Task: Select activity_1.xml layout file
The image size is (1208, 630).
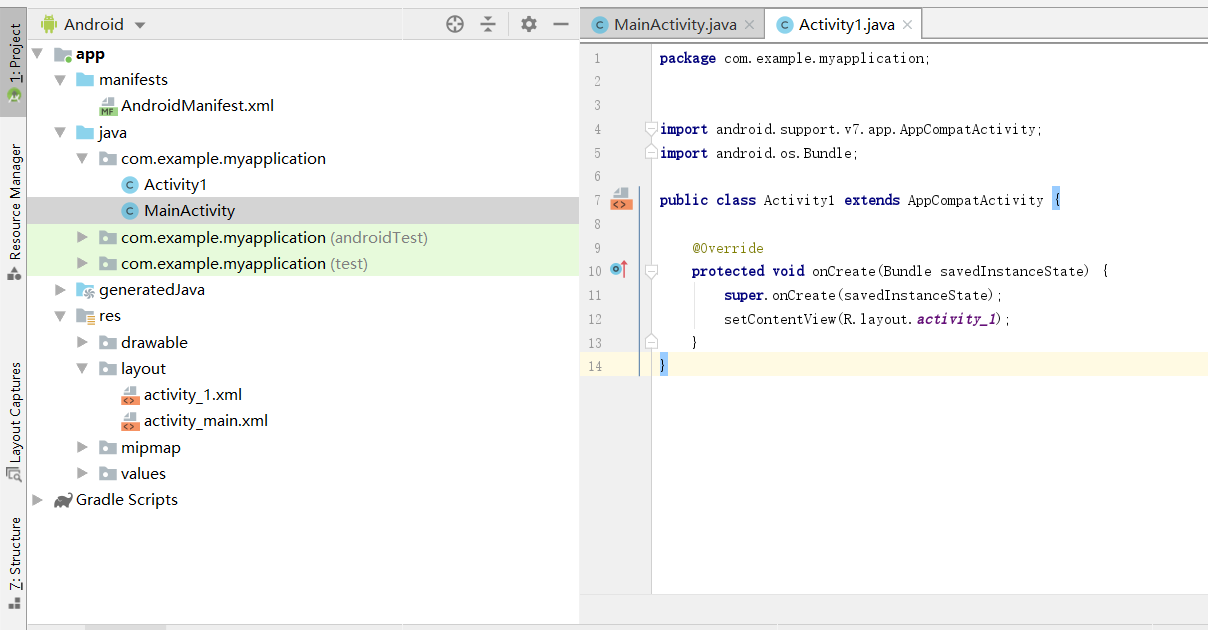Action: coord(193,394)
